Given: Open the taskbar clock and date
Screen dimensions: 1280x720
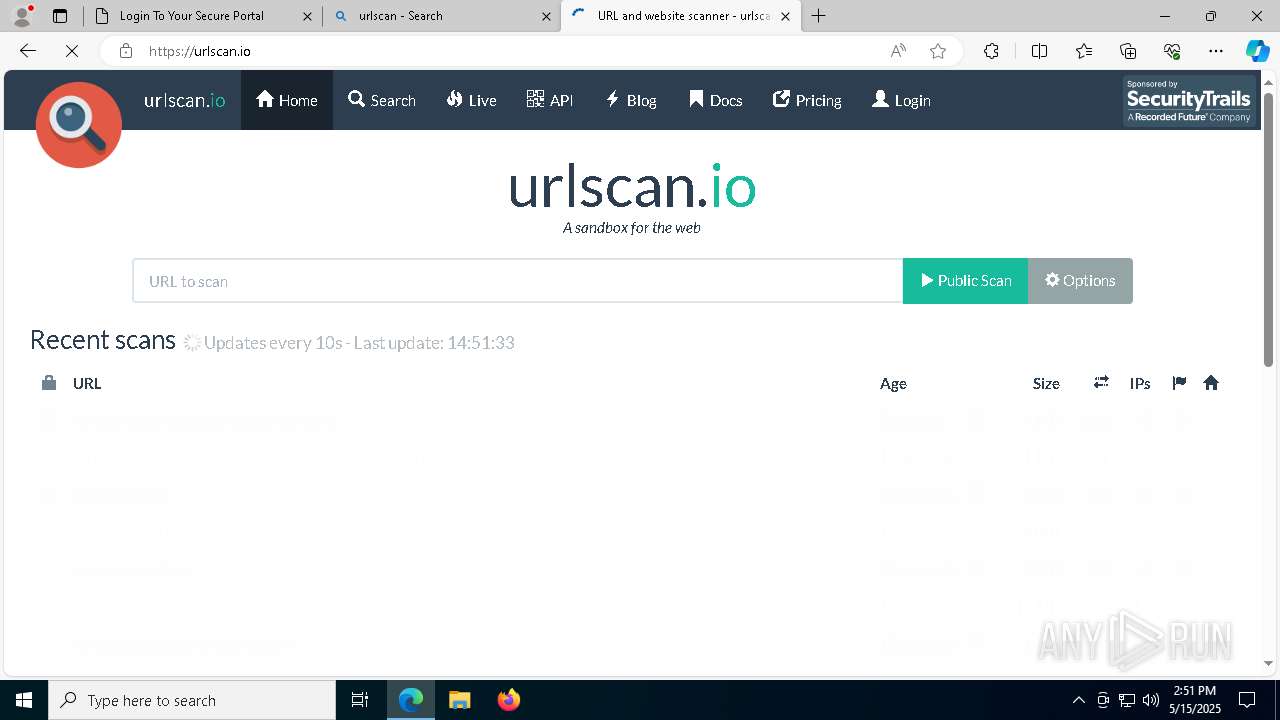Looking at the screenshot, I should (x=1195, y=700).
